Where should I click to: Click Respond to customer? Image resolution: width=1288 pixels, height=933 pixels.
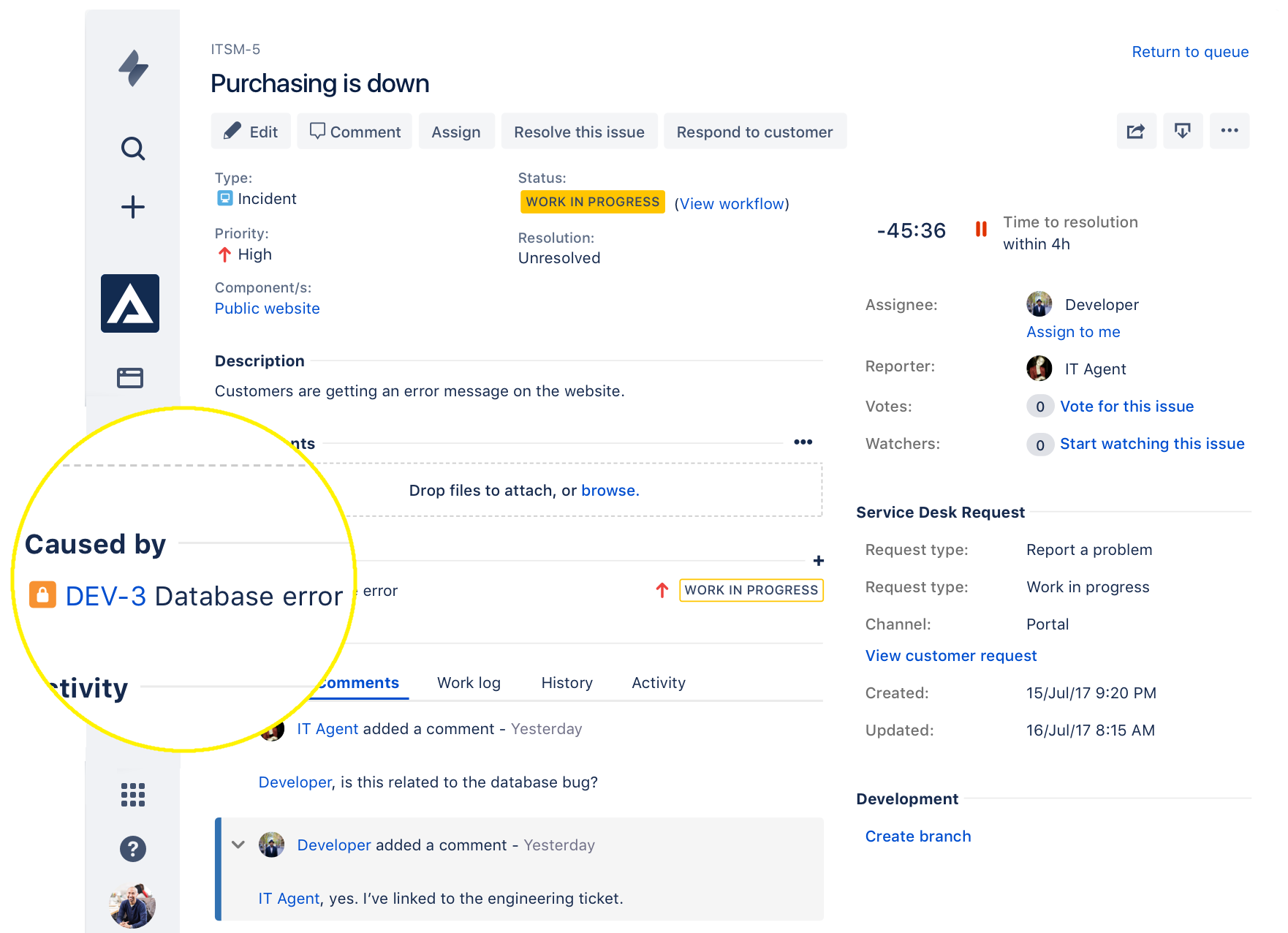[755, 131]
